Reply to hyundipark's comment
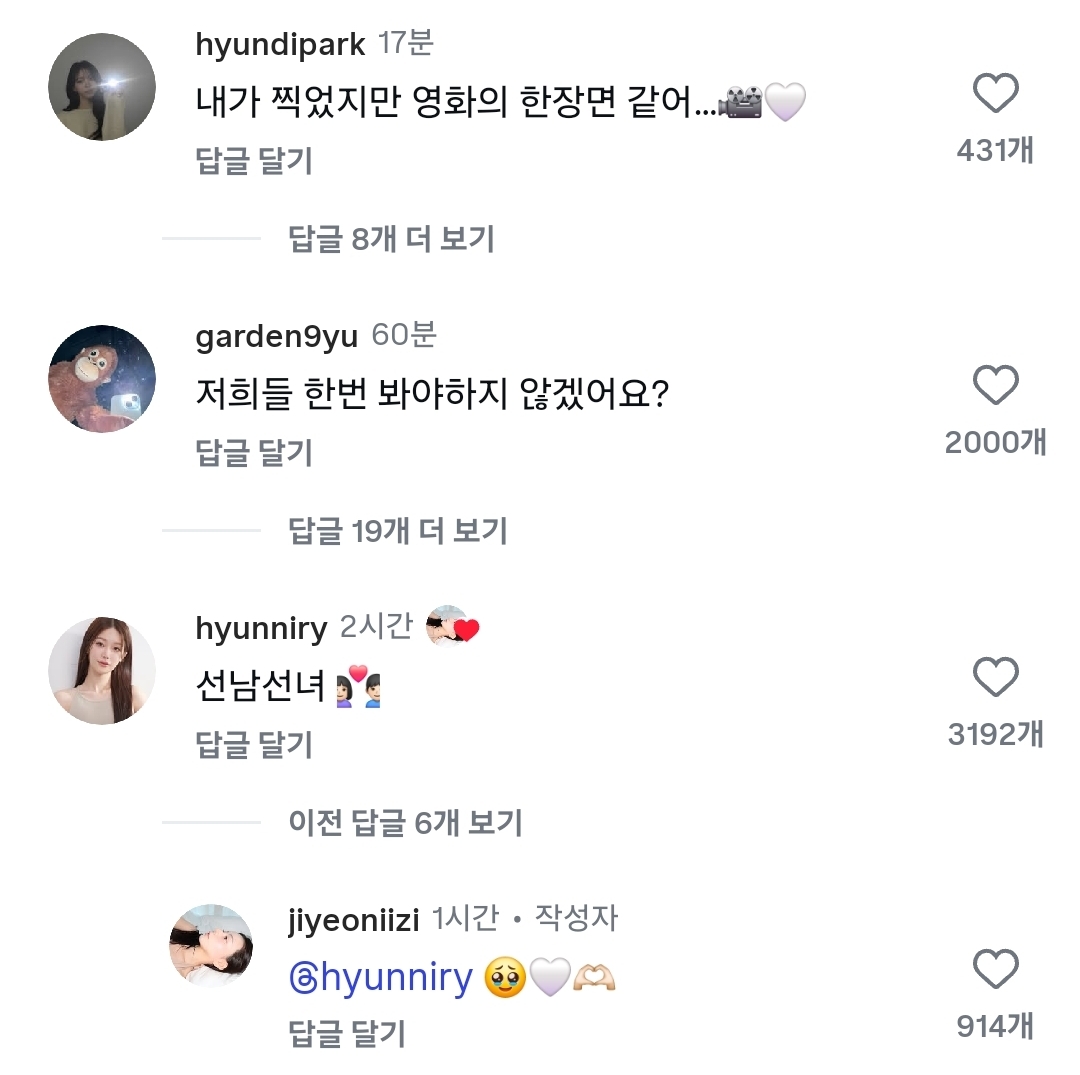1080x1075 pixels. [254, 161]
